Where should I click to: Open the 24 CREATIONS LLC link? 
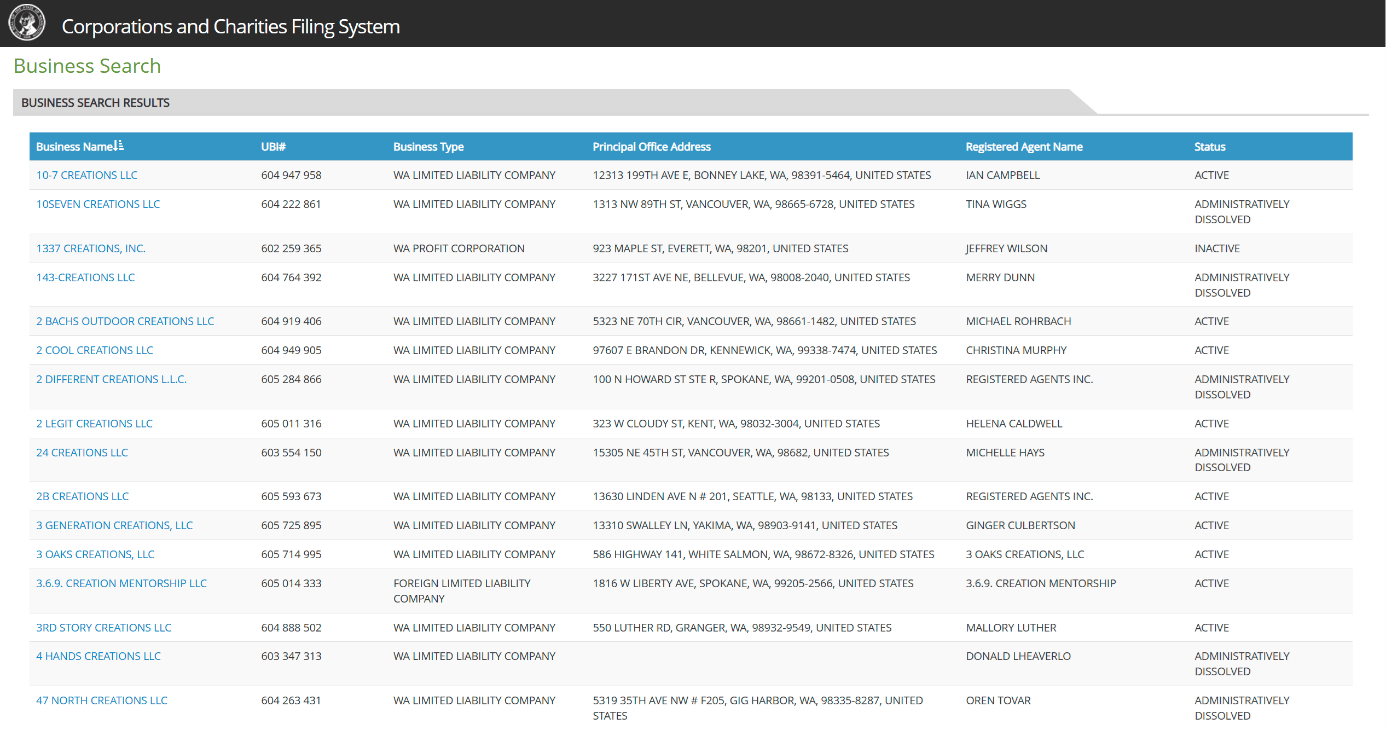[x=82, y=452]
